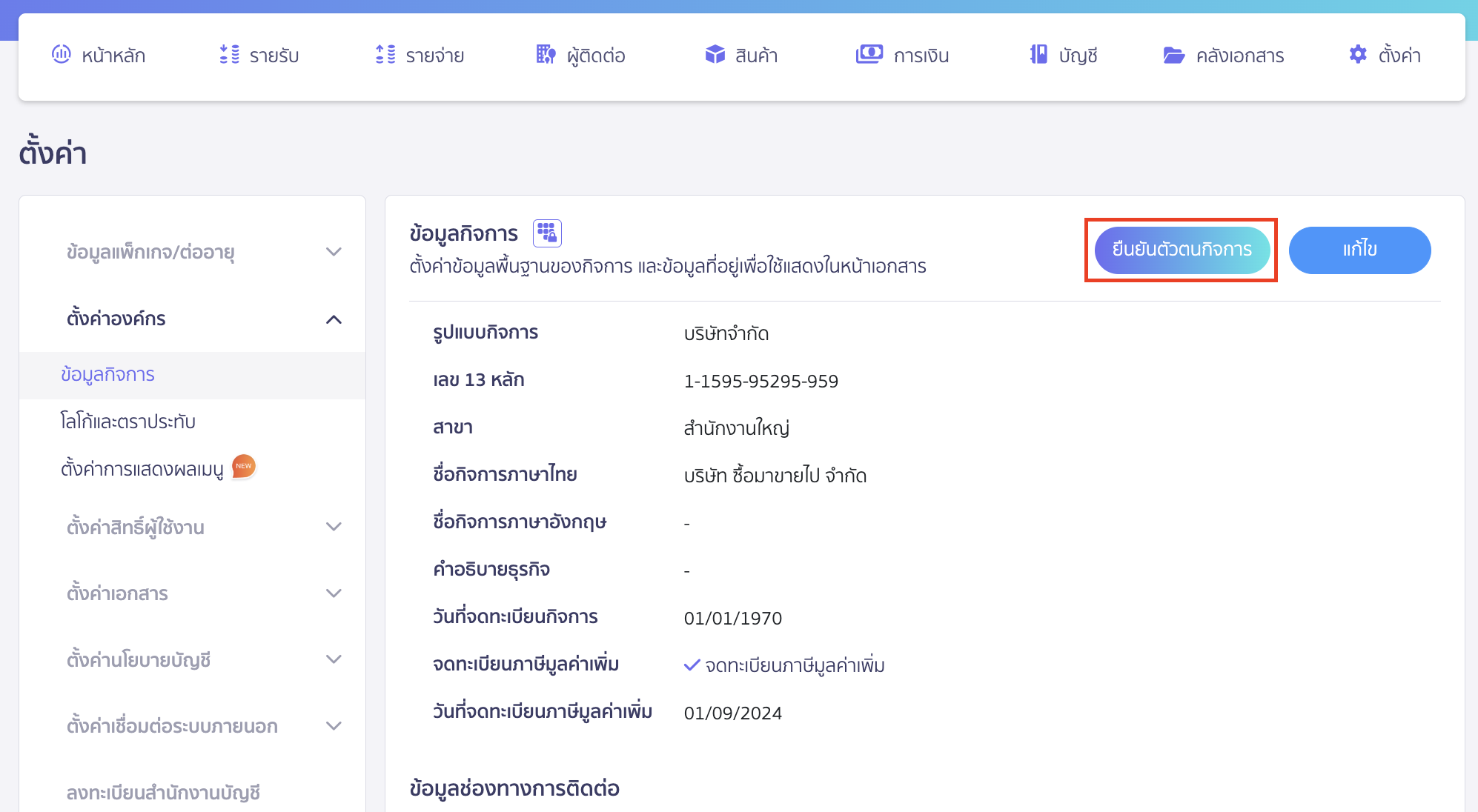This screenshot has width=1478, height=812.
Task: Click the ยืนยันตัวตนกิจการ verification button
Action: 1182,250
